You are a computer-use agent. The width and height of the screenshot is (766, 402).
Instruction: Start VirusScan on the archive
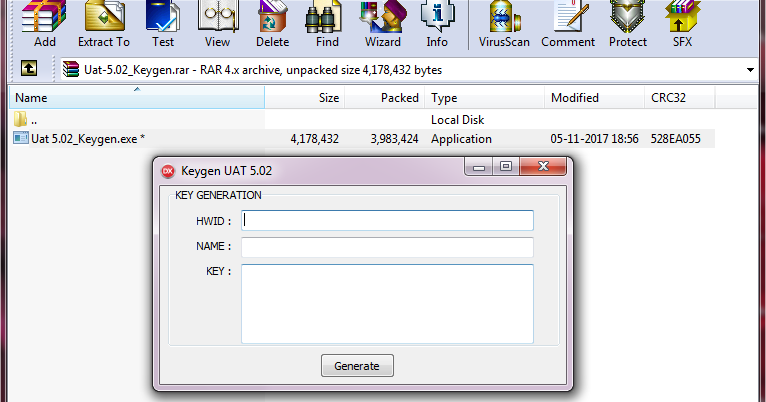tap(504, 23)
